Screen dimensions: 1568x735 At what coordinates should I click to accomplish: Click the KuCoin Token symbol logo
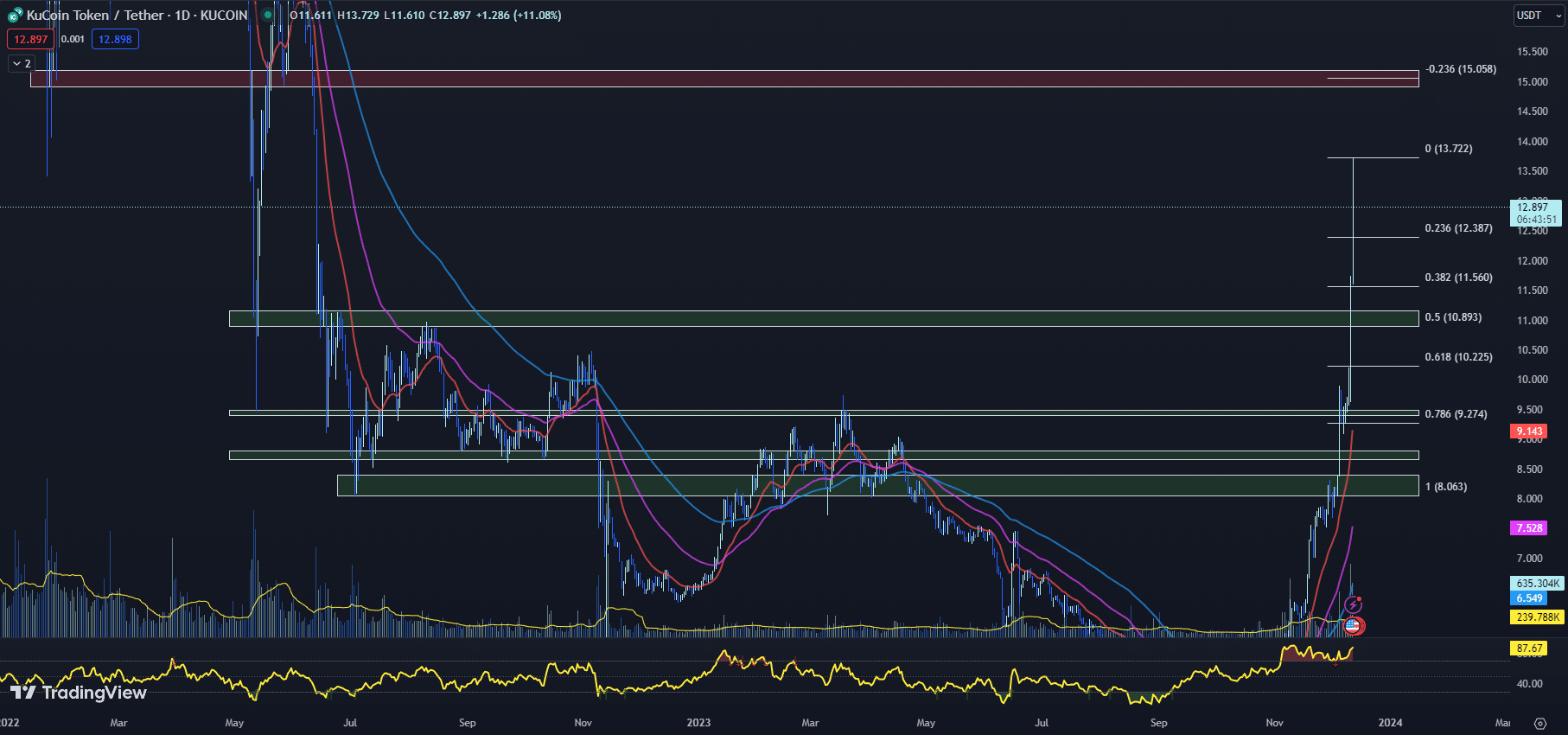(16, 15)
